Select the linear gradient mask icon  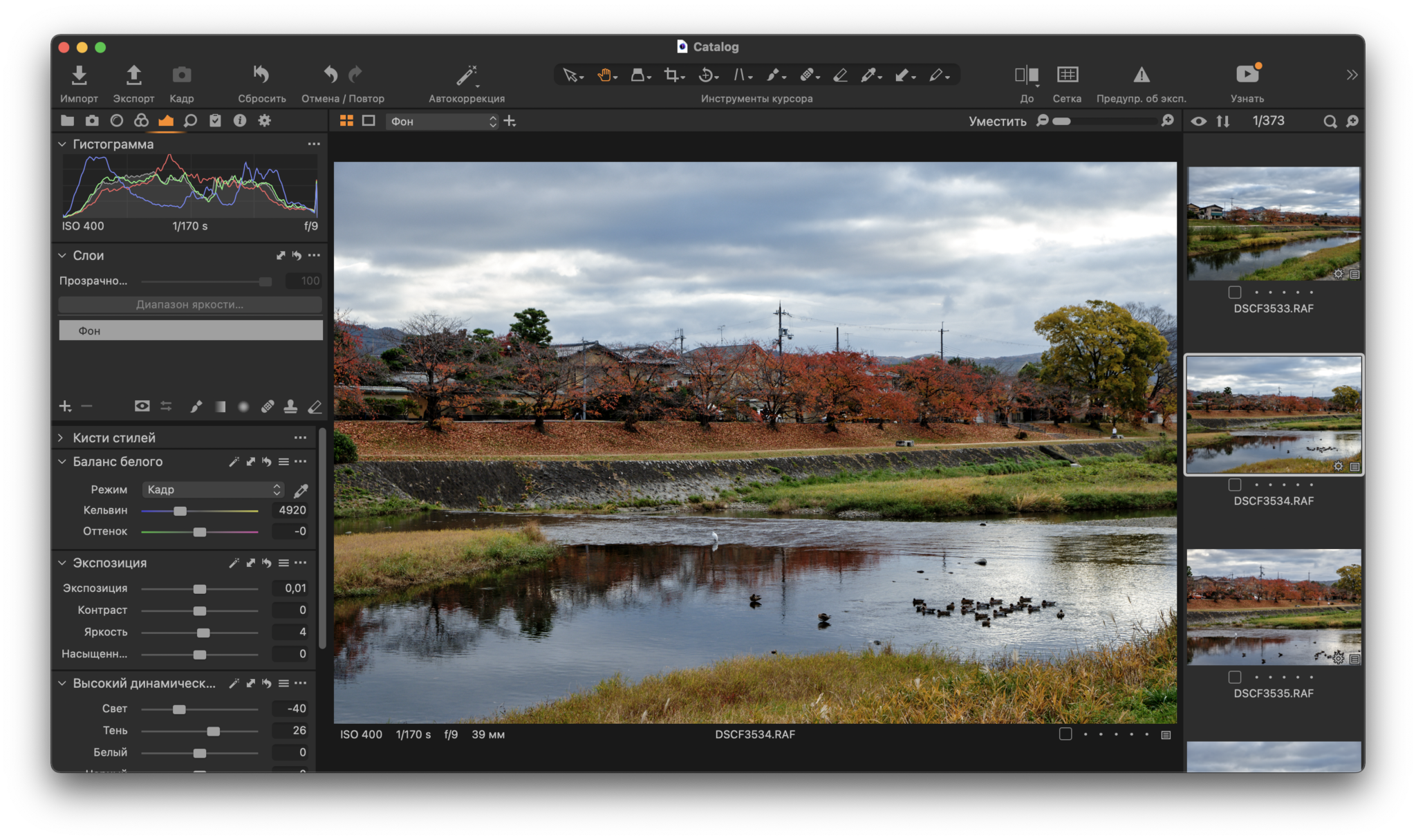pyautogui.click(x=220, y=407)
